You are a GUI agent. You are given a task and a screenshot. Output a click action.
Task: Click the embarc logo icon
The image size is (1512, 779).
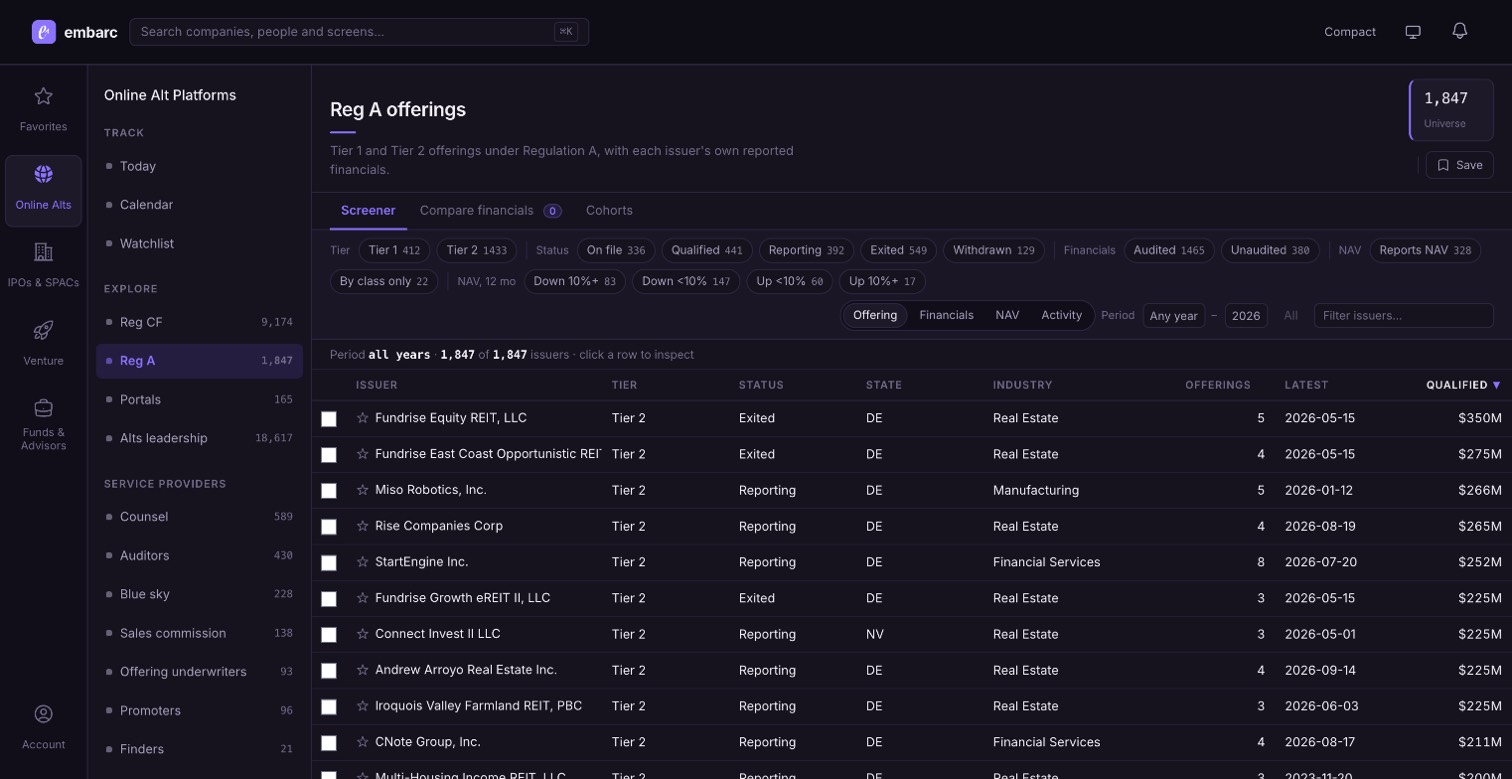44,32
